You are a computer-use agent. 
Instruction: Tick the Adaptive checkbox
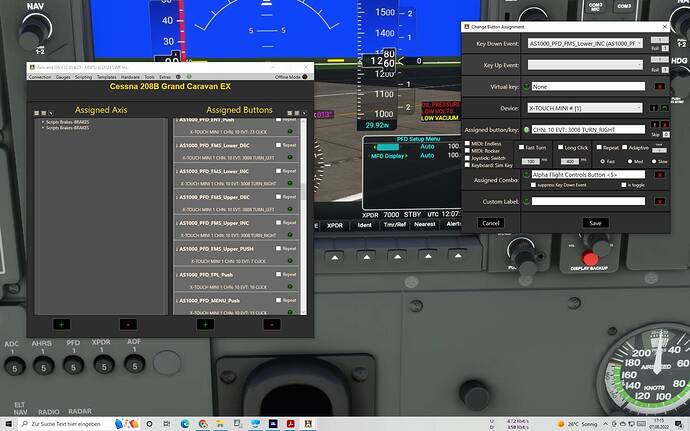pos(624,147)
